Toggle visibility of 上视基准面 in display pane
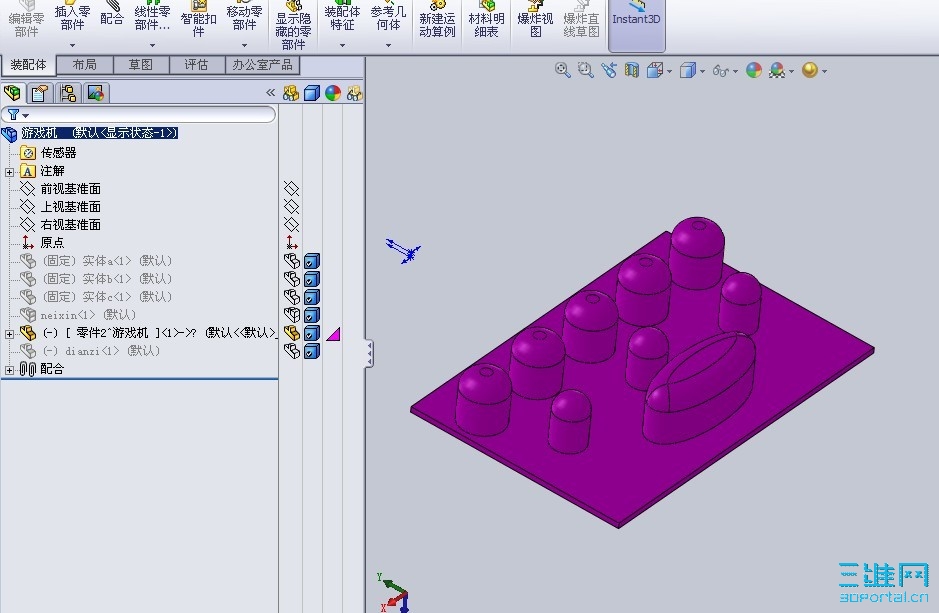939x613 pixels. [x=291, y=207]
